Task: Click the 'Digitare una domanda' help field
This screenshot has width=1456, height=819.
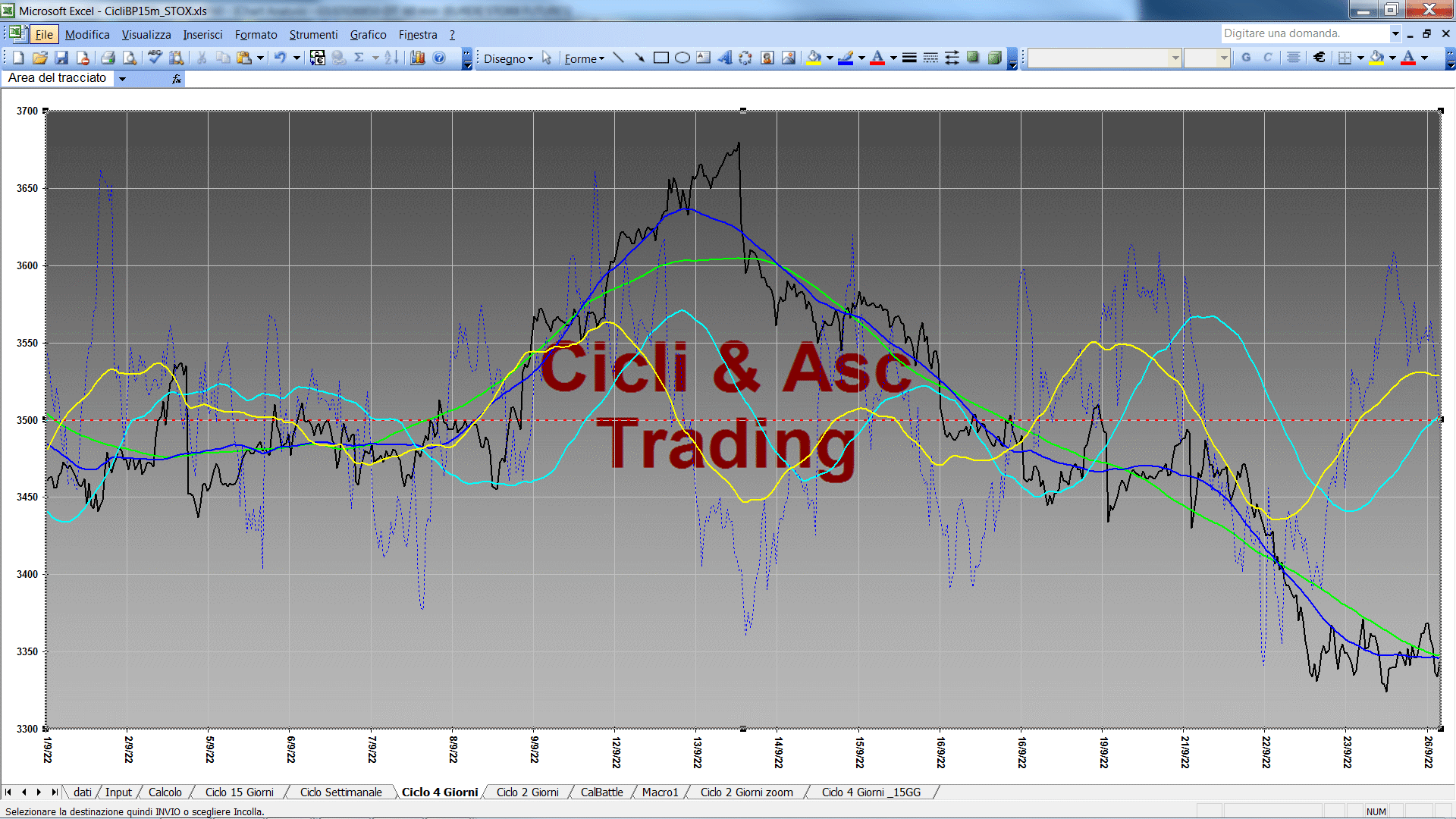Action: (1304, 33)
